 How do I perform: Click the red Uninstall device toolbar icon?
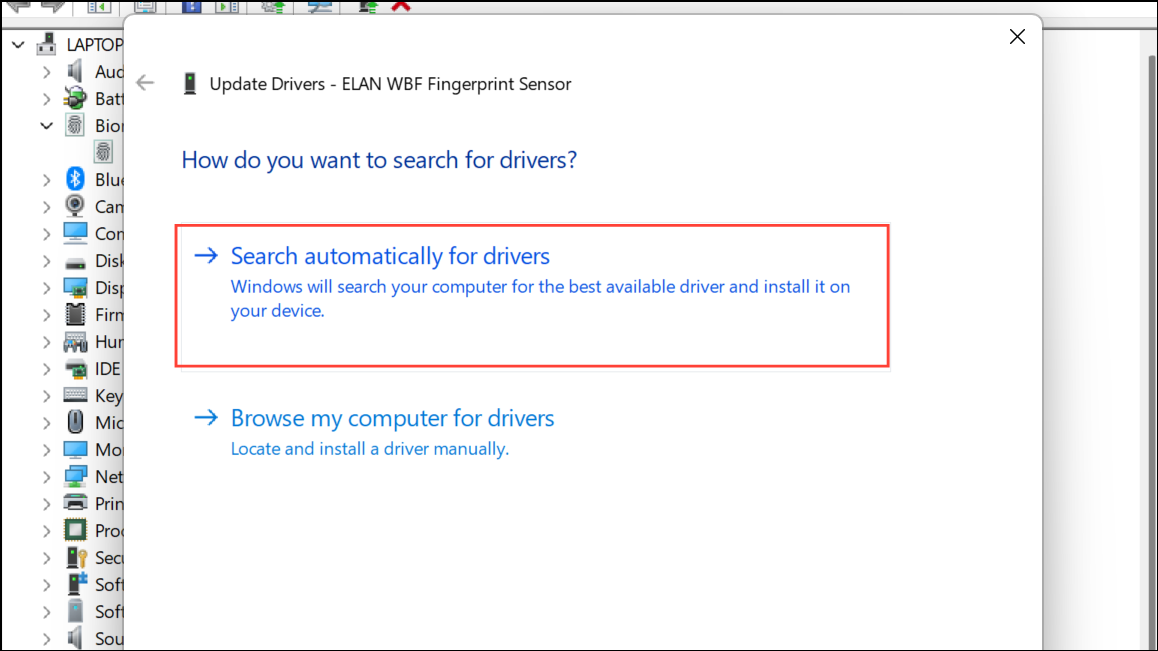400,7
